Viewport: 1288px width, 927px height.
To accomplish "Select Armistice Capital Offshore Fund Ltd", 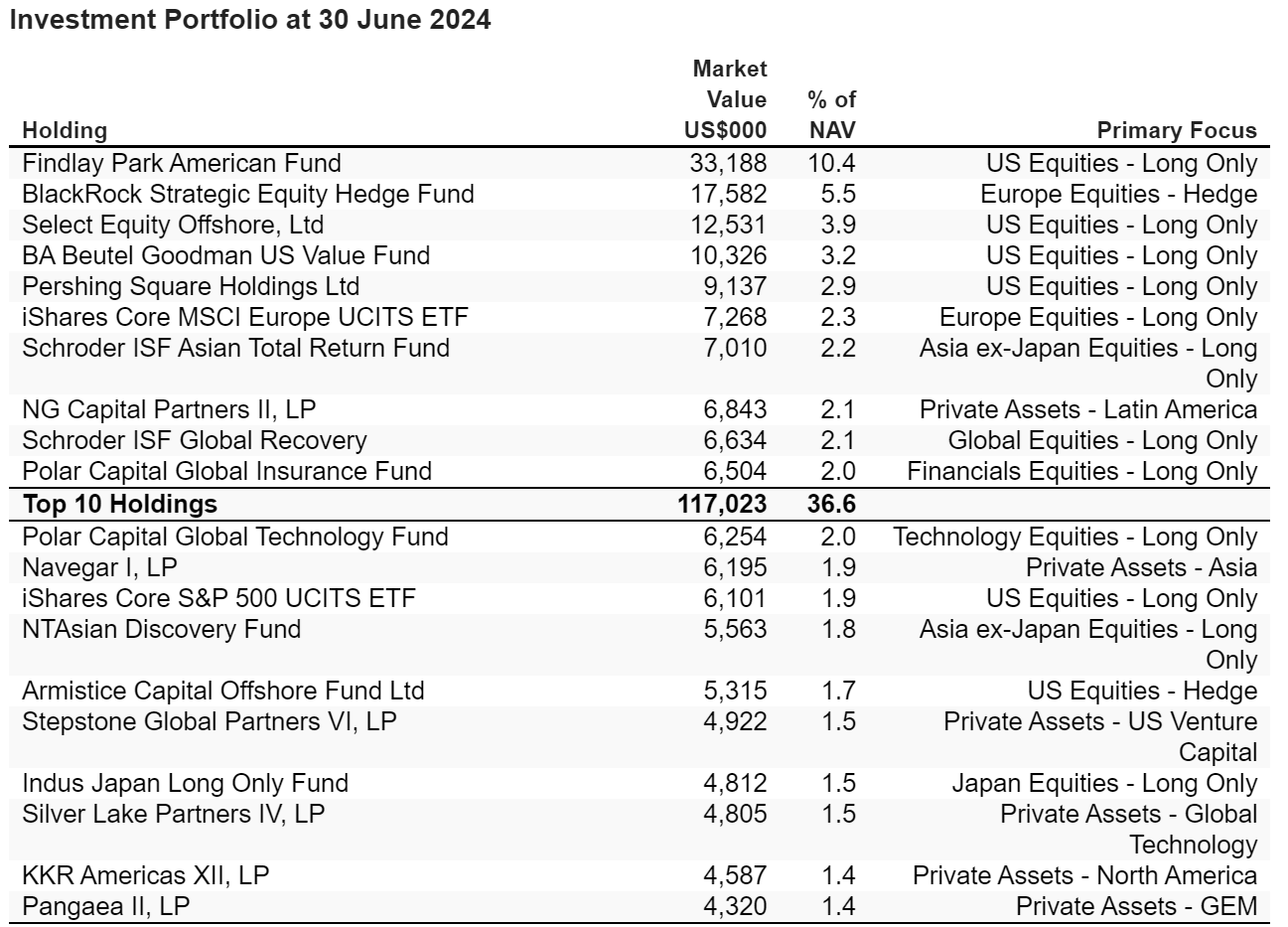I will [x=223, y=692].
